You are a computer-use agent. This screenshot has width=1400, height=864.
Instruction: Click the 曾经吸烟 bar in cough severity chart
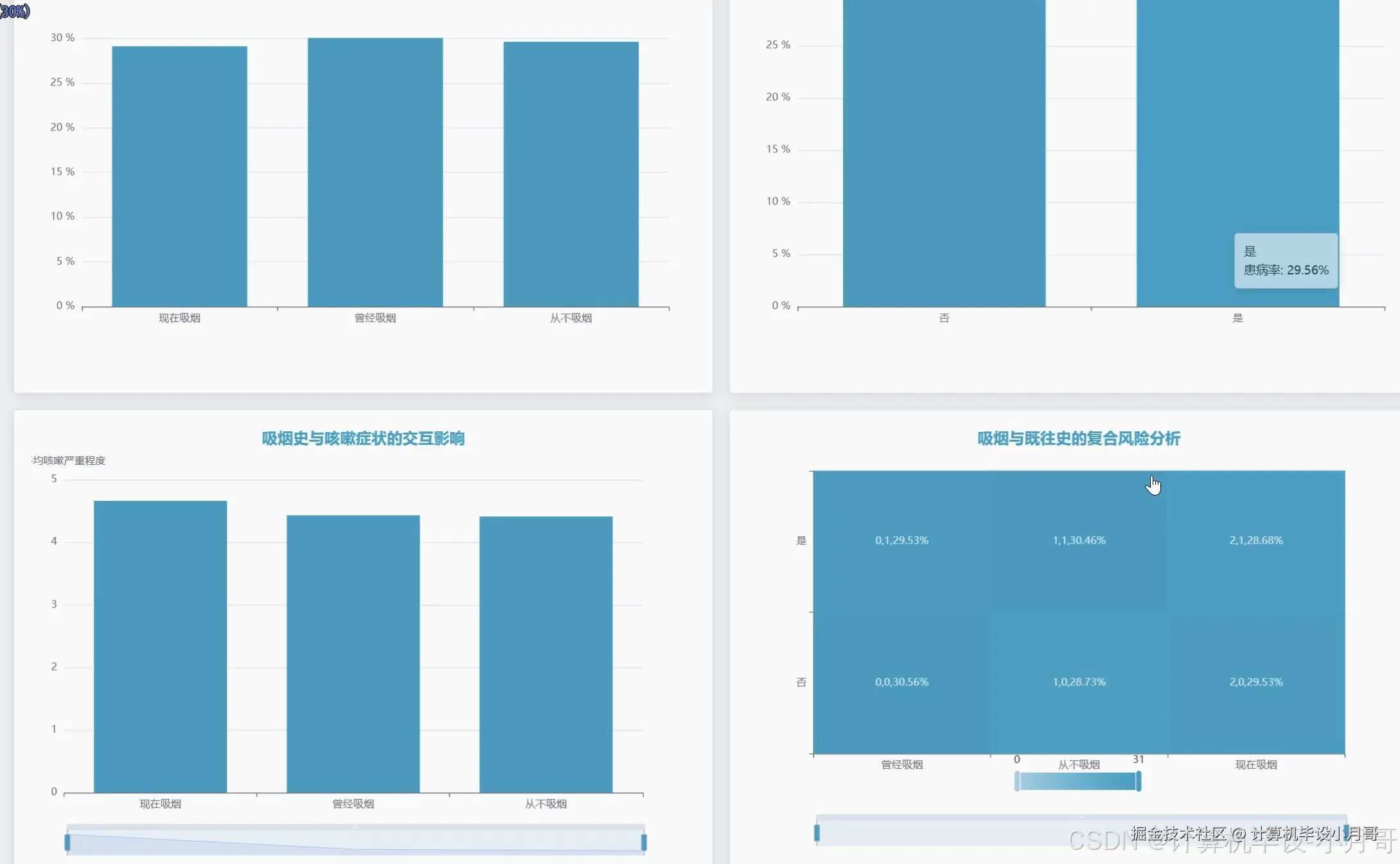pos(353,653)
